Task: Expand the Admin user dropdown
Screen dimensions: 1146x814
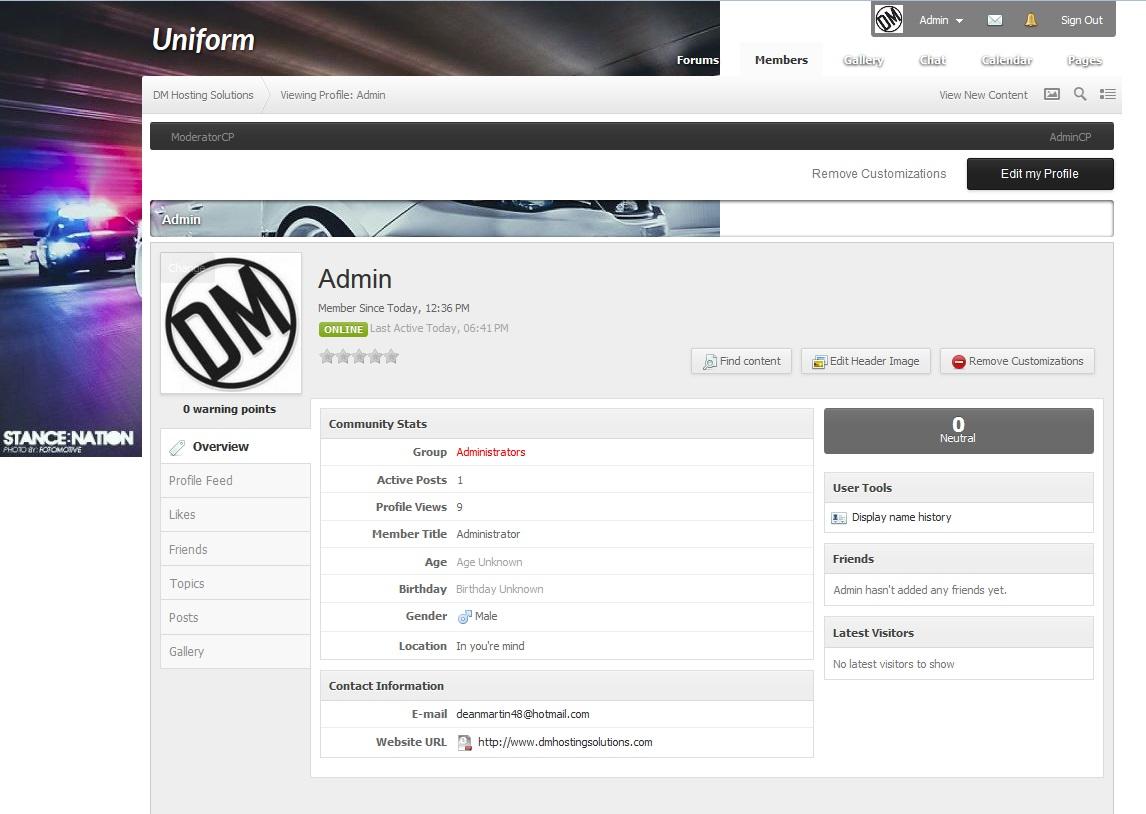Action: (x=941, y=20)
